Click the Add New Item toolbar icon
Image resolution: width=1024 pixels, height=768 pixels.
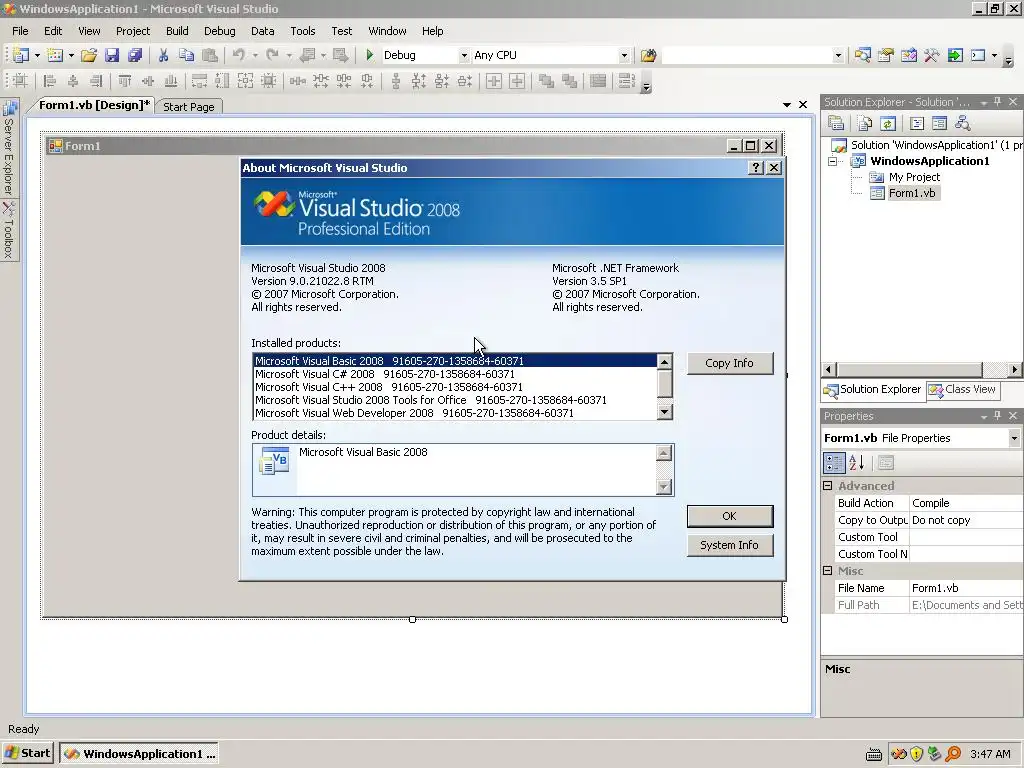pyautogui.click(x=55, y=56)
